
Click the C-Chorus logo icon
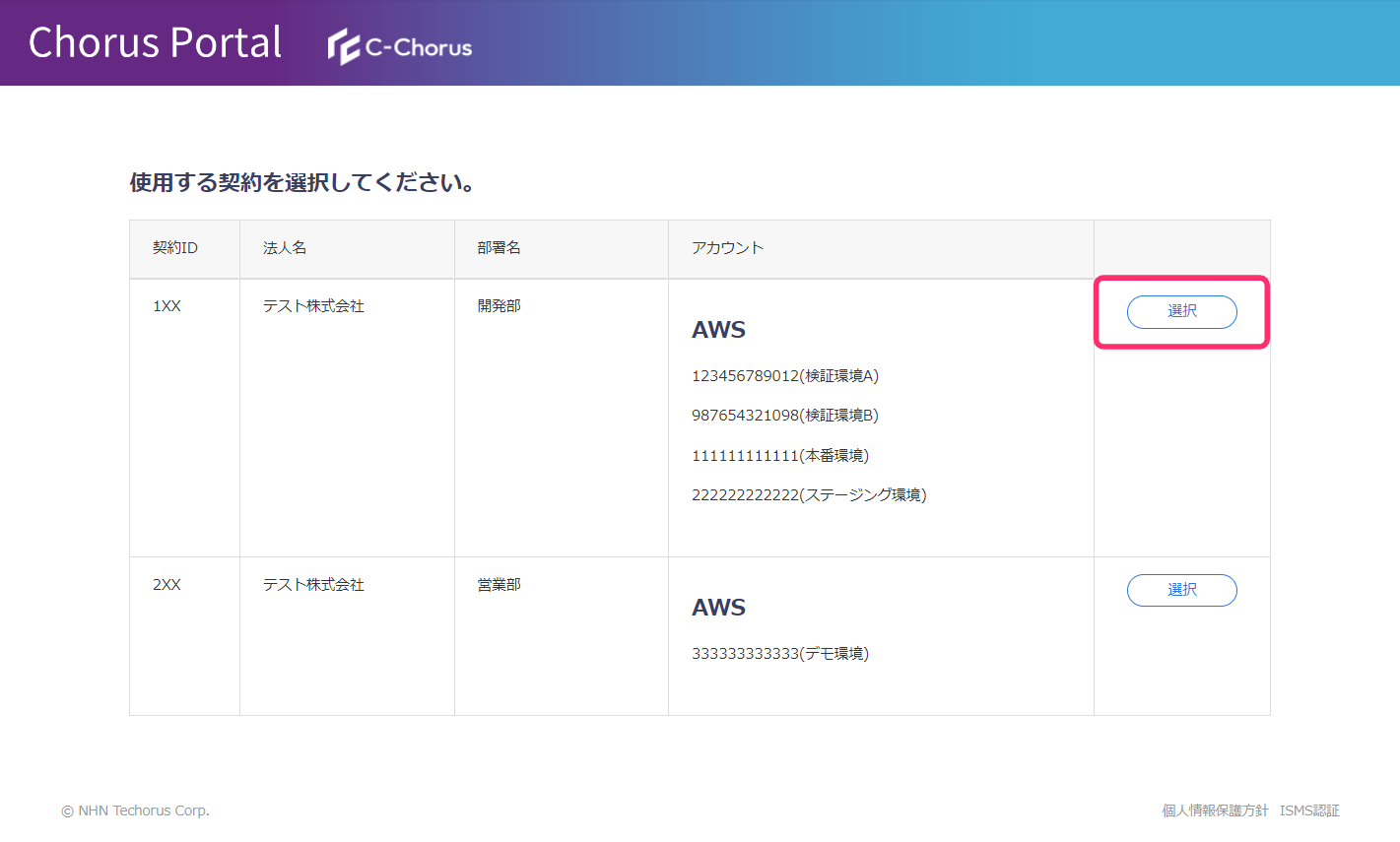(344, 46)
